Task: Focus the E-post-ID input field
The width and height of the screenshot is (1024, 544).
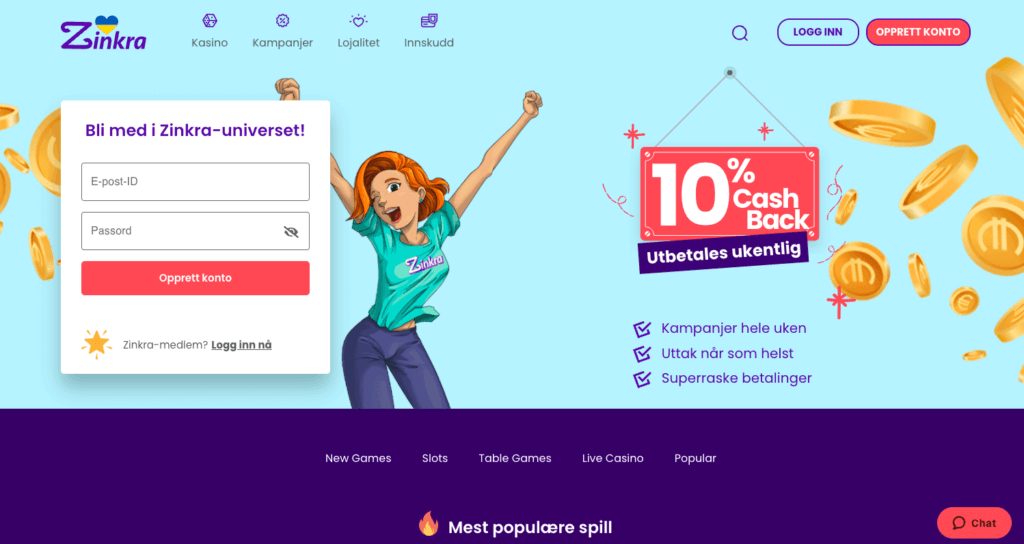Action: (195, 182)
